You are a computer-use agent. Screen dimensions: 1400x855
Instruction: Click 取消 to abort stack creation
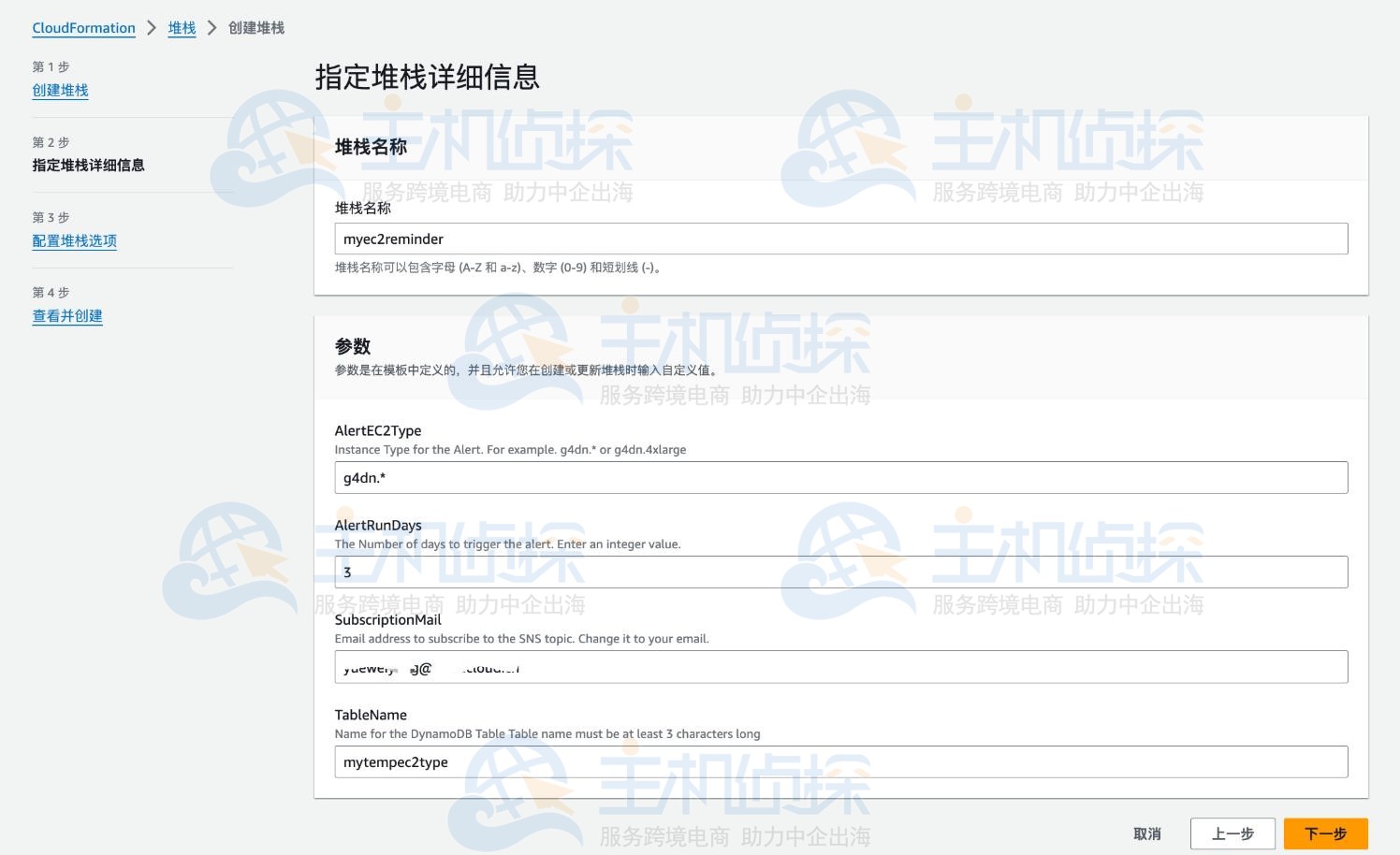(1147, 833)
